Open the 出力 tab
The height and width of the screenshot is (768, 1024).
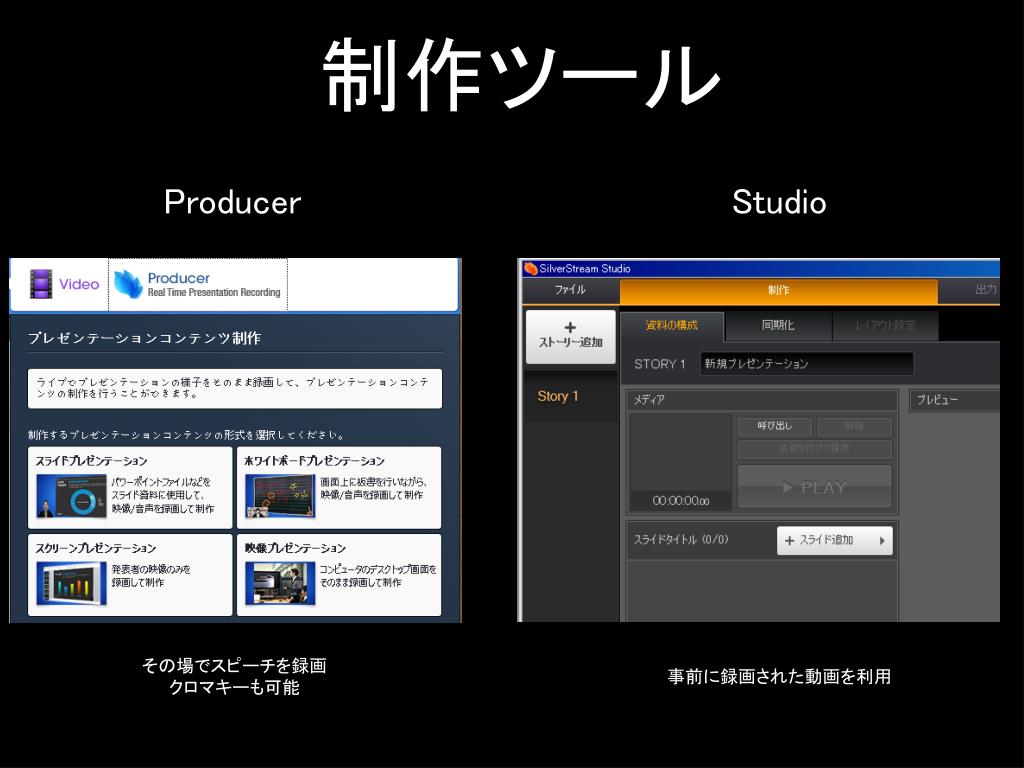[985, 290]
